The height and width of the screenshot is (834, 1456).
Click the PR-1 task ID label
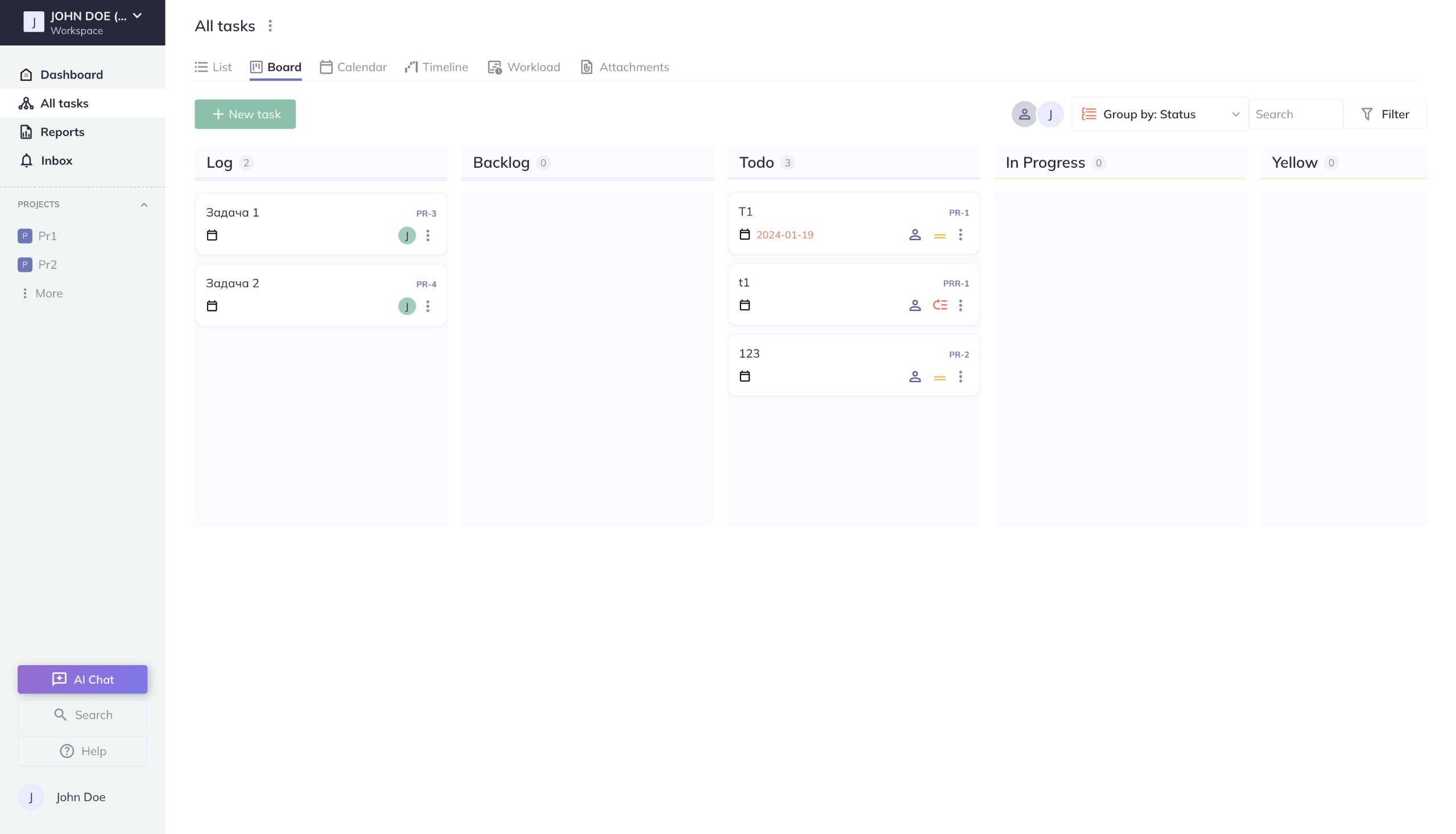tap(959, 213)
